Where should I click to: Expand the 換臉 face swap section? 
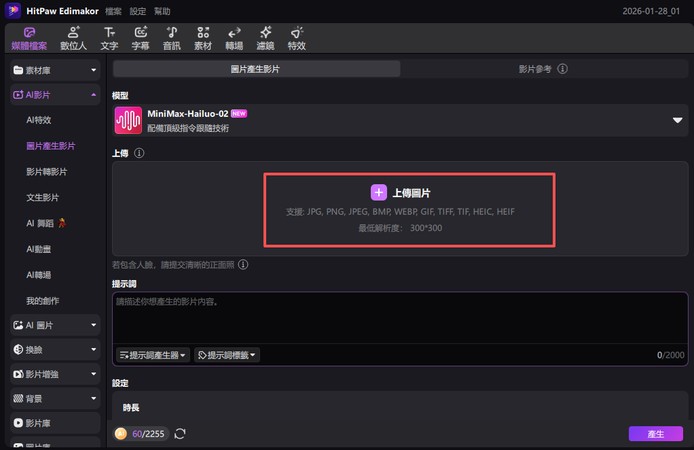tap(55, 350)
